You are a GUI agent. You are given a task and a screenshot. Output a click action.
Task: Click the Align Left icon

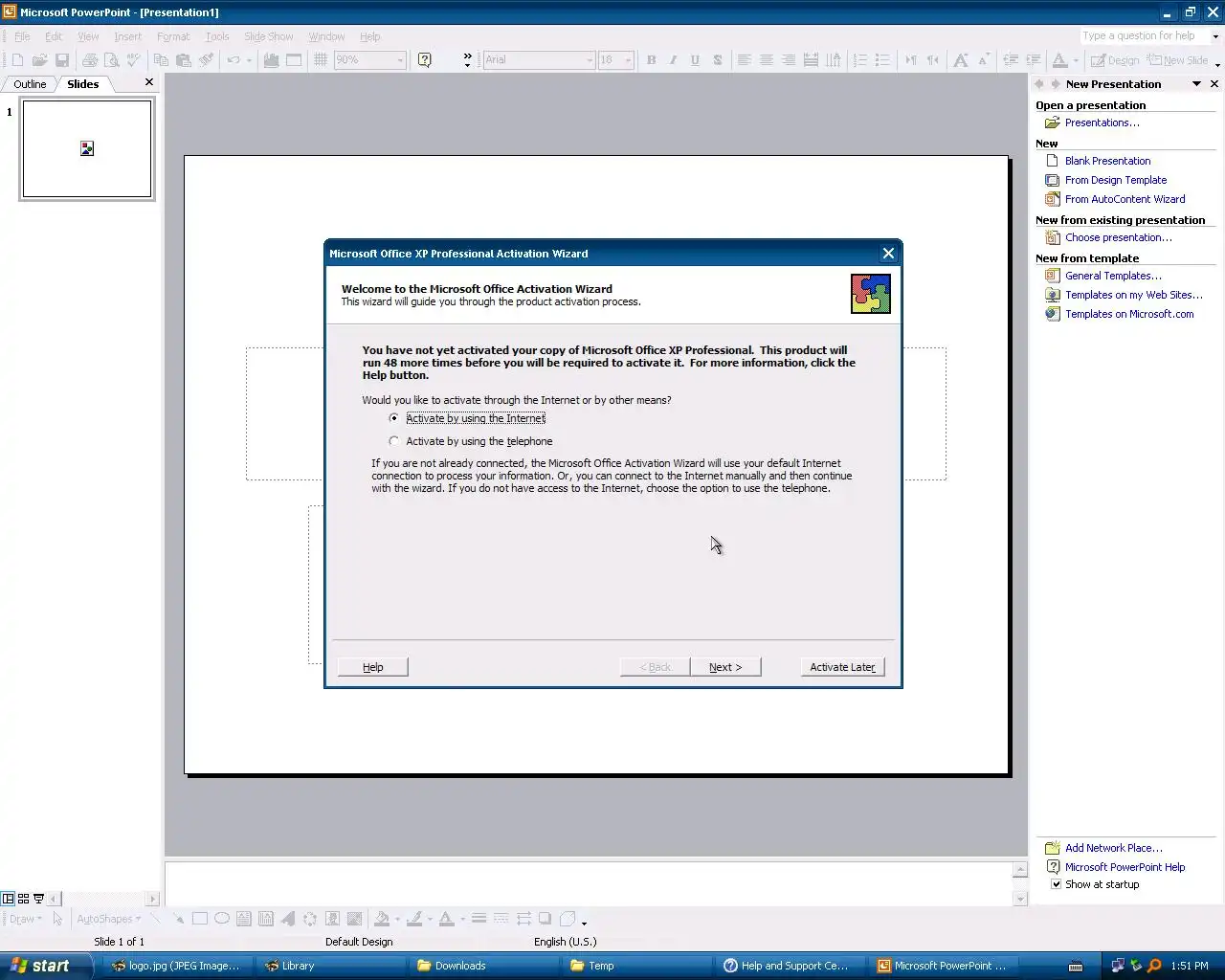click(744, 60)
